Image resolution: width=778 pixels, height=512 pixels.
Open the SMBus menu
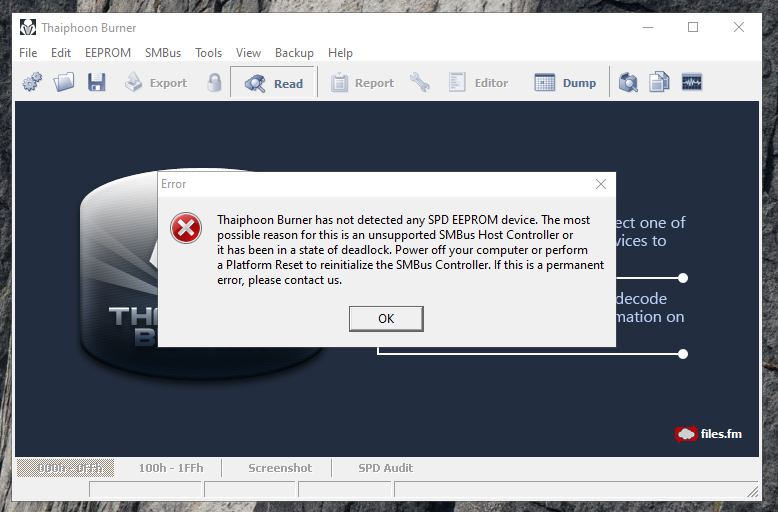(163, 53)
